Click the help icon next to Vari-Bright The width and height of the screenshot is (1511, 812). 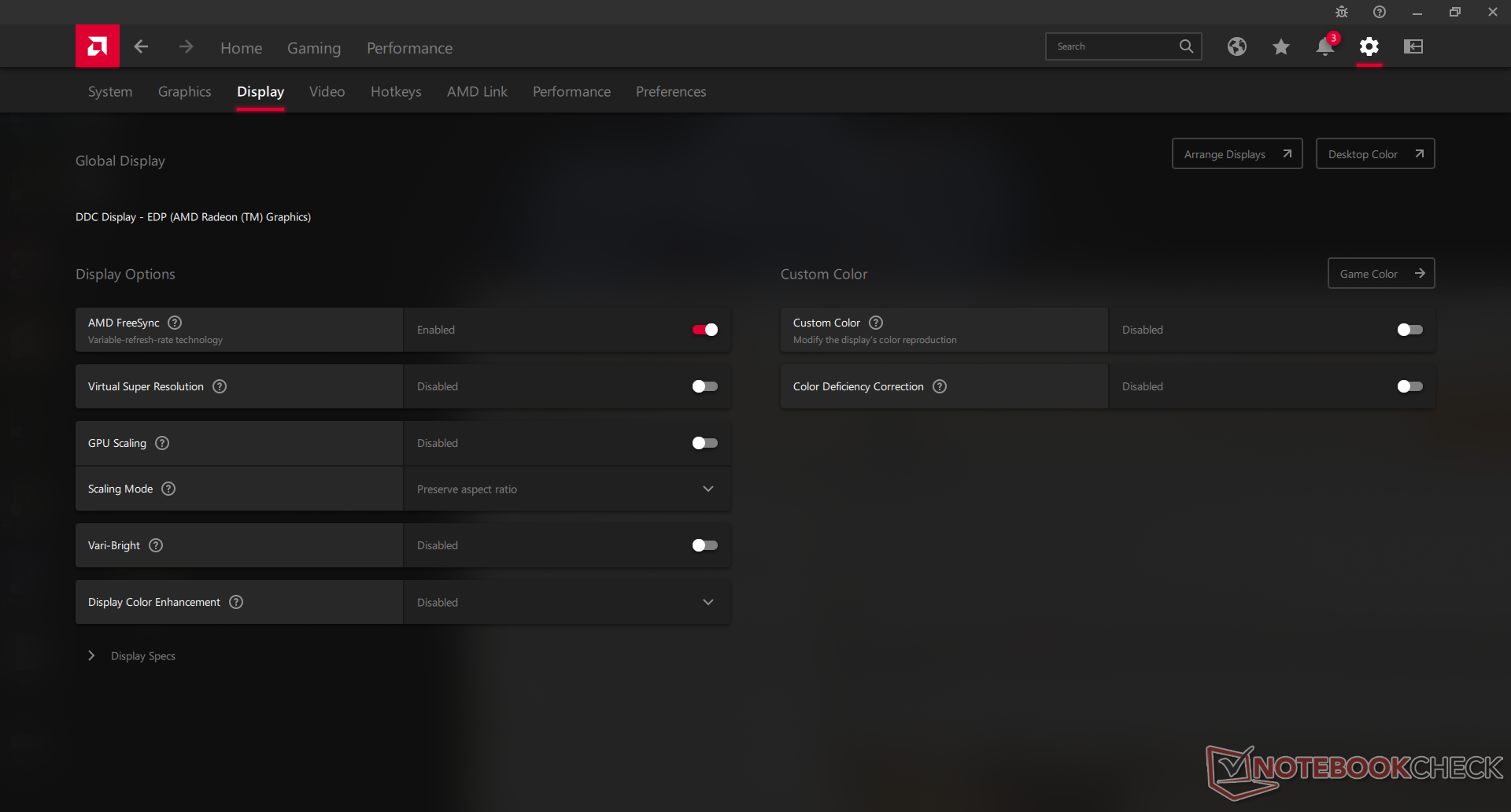pos(156,545)
